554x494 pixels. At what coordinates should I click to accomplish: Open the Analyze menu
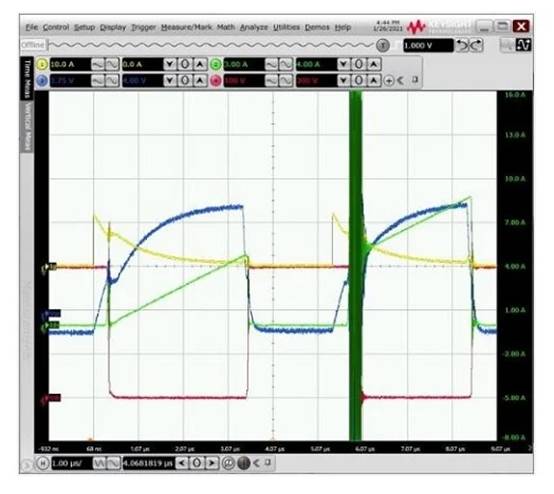pos(254,27)
